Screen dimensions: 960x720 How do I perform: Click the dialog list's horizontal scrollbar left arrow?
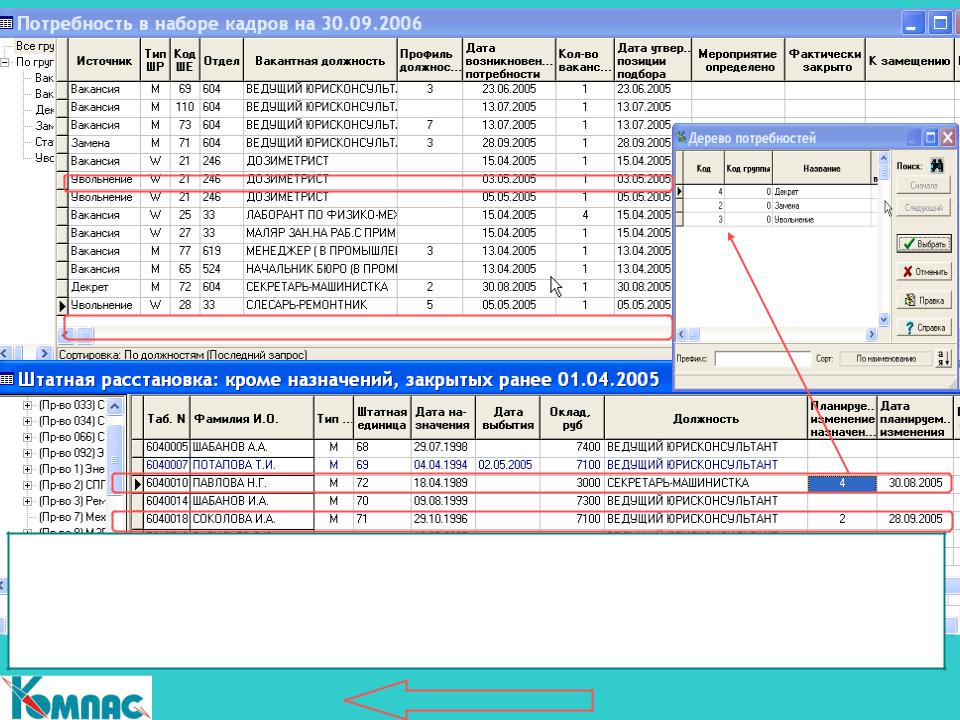[x=681, y=334]
